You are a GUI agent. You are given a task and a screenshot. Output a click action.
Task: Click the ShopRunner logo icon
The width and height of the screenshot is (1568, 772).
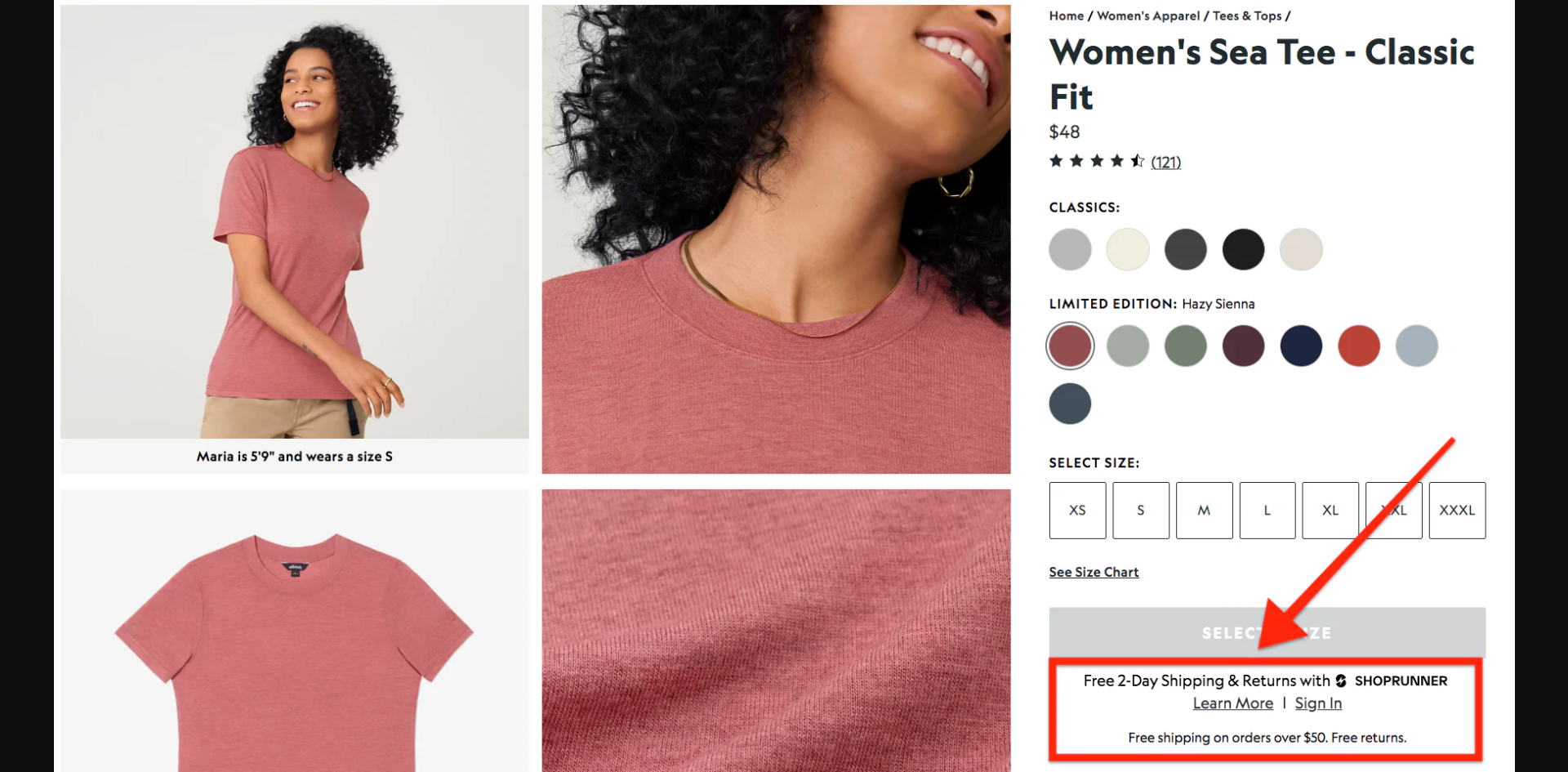tap(1341, 681)
